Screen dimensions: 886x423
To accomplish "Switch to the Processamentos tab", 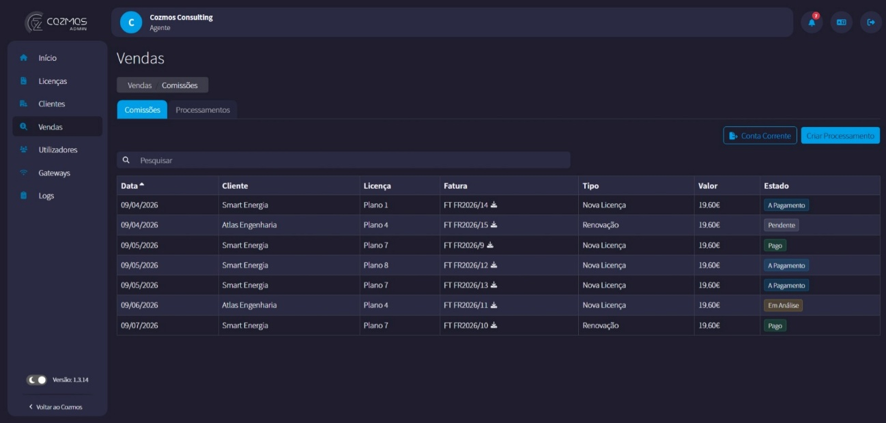I will [203, 110].
